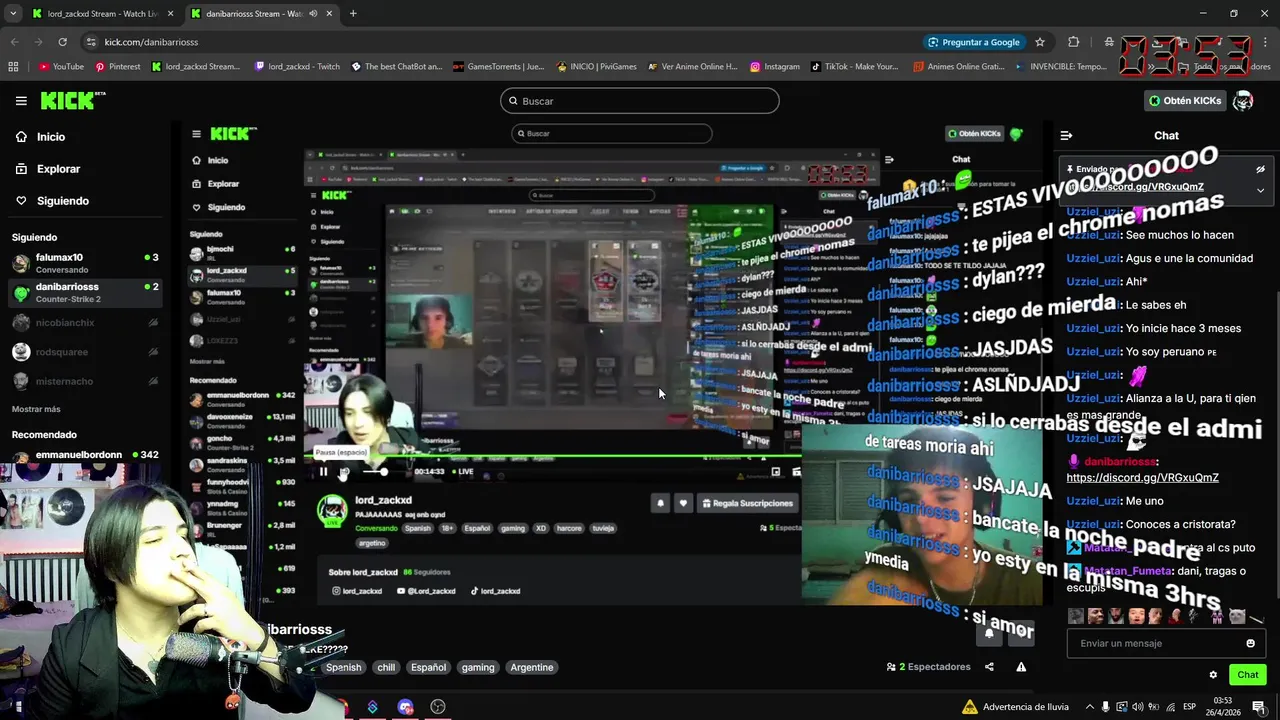Open the Instagram bookmark
This screenshot has width=1280, height=720.
click(774, 67)
